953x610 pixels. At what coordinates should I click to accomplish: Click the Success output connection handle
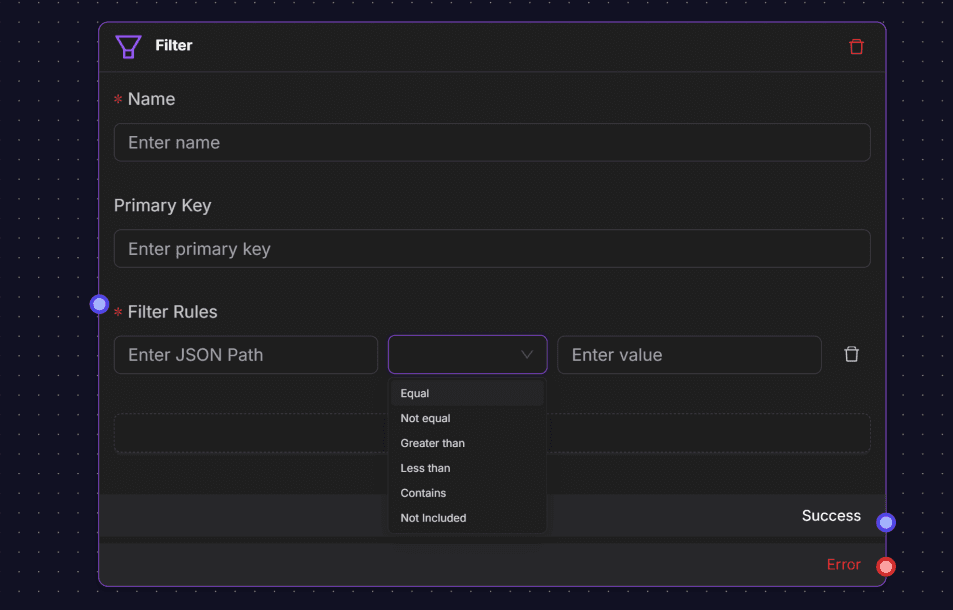[x=886, y=522]
